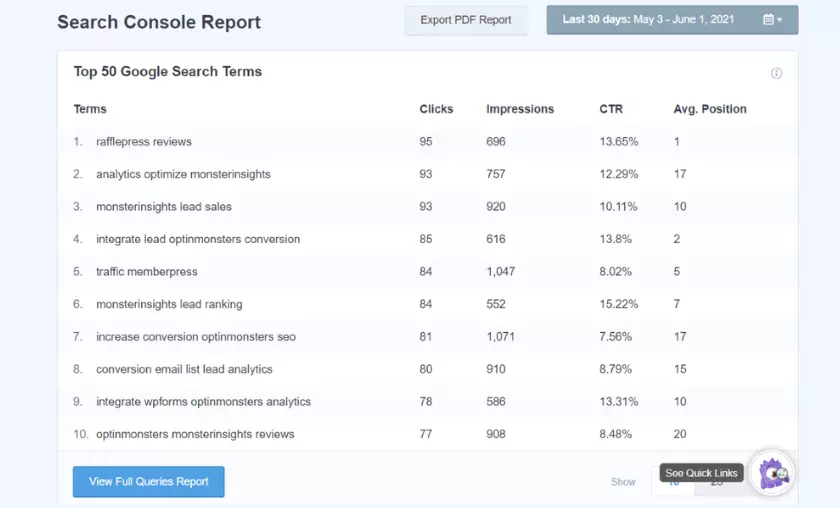The height and width of the screenshot is (508, 840).
Task: Select optinmonsters monsterinsights reviews term
Action: point(195,434)
